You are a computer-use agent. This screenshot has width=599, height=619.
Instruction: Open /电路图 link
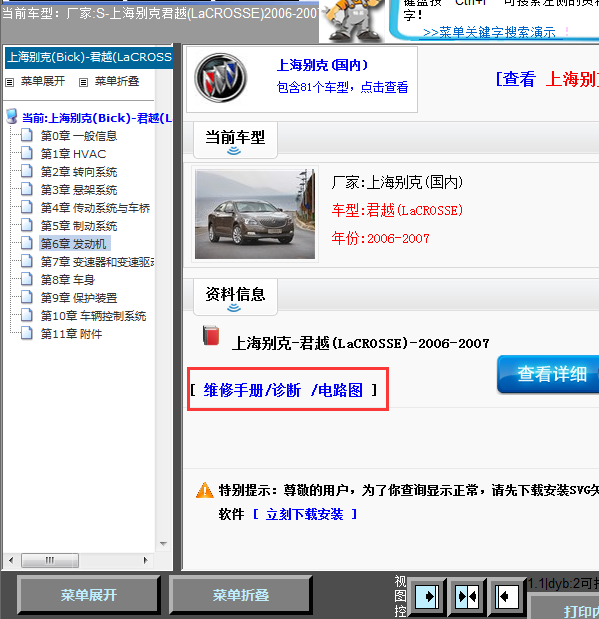(x=337, y=390)
